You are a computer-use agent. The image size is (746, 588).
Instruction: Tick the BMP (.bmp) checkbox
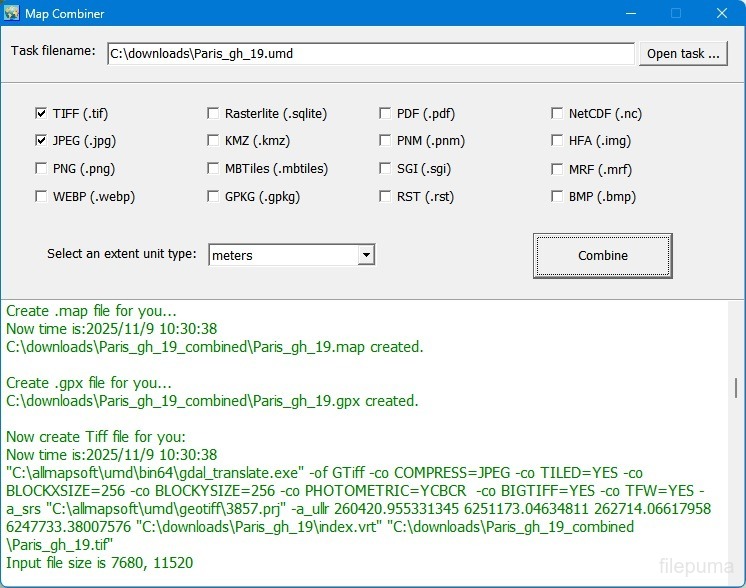point(557,197)
